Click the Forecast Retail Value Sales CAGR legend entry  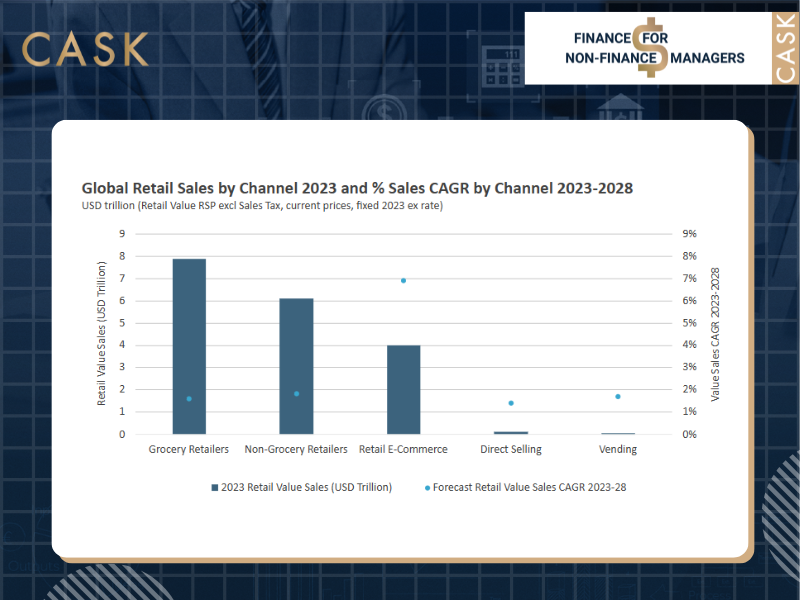point(532,487)
